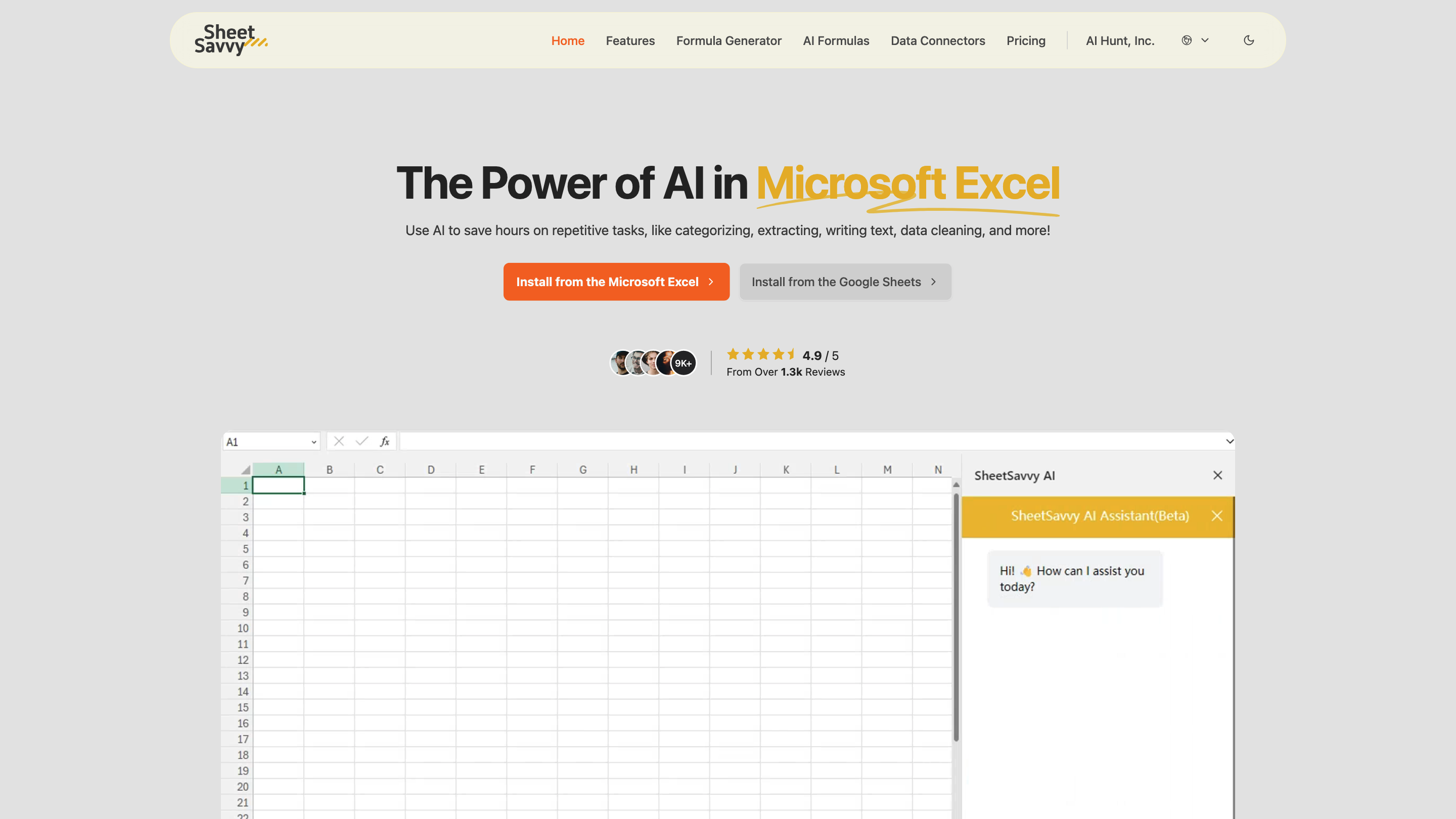Toggle dark mode with moon icon
This screenshot has height=819, width=1456.
point(1249,40)
